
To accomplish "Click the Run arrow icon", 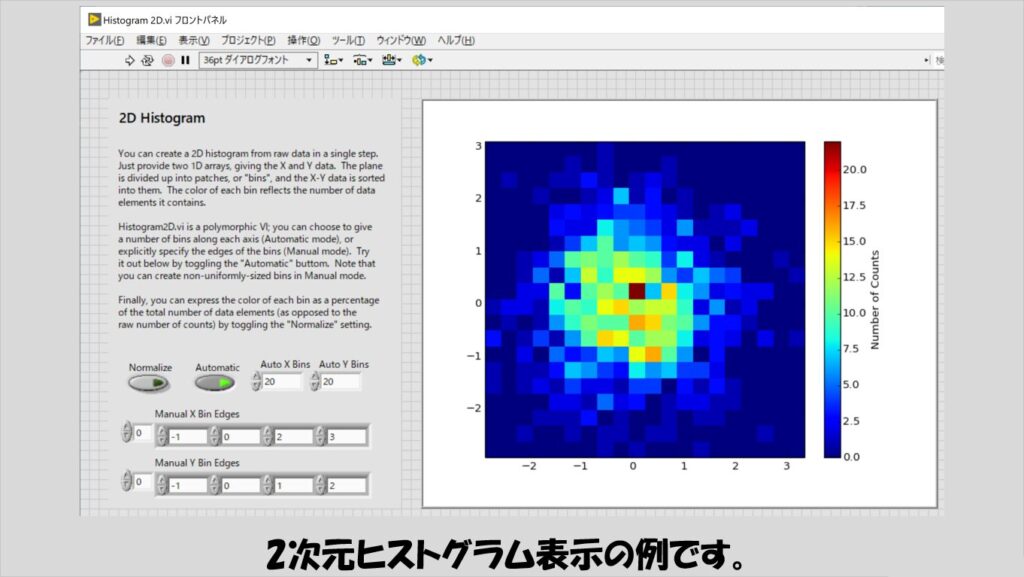I will pyautogui.click(x=129, y=60).
